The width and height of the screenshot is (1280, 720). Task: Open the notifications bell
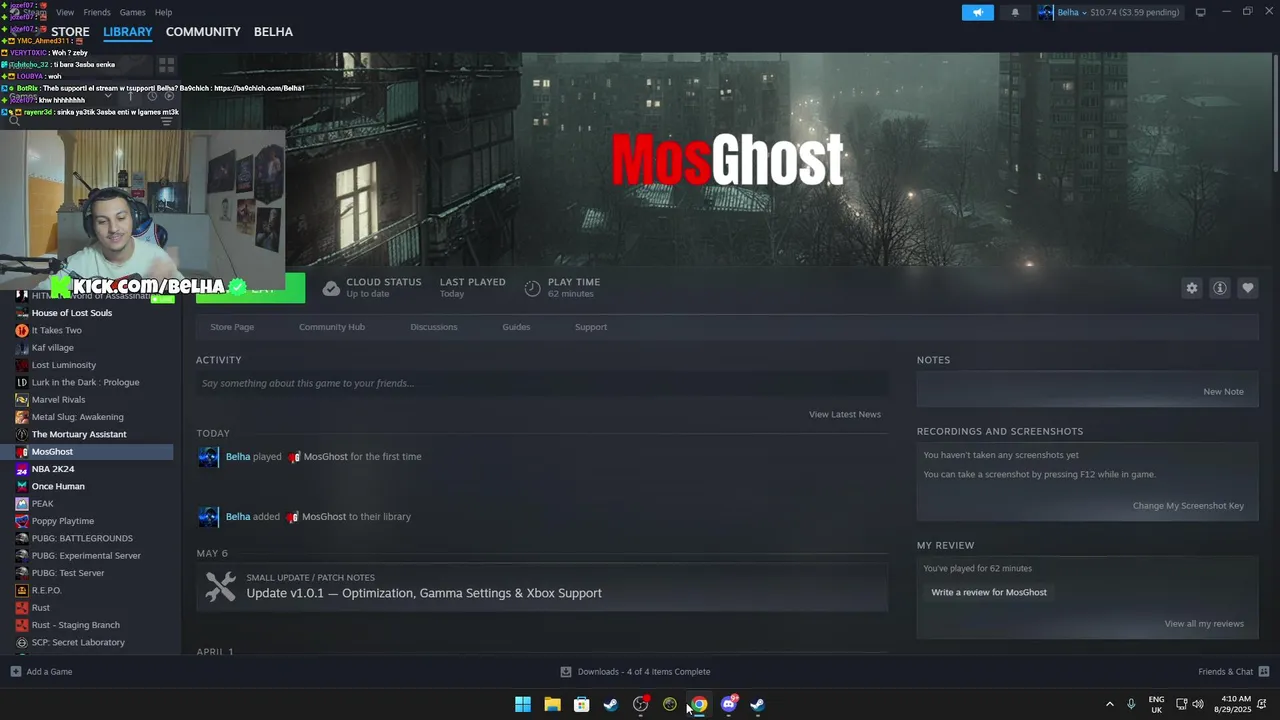tap(1015, 12)
